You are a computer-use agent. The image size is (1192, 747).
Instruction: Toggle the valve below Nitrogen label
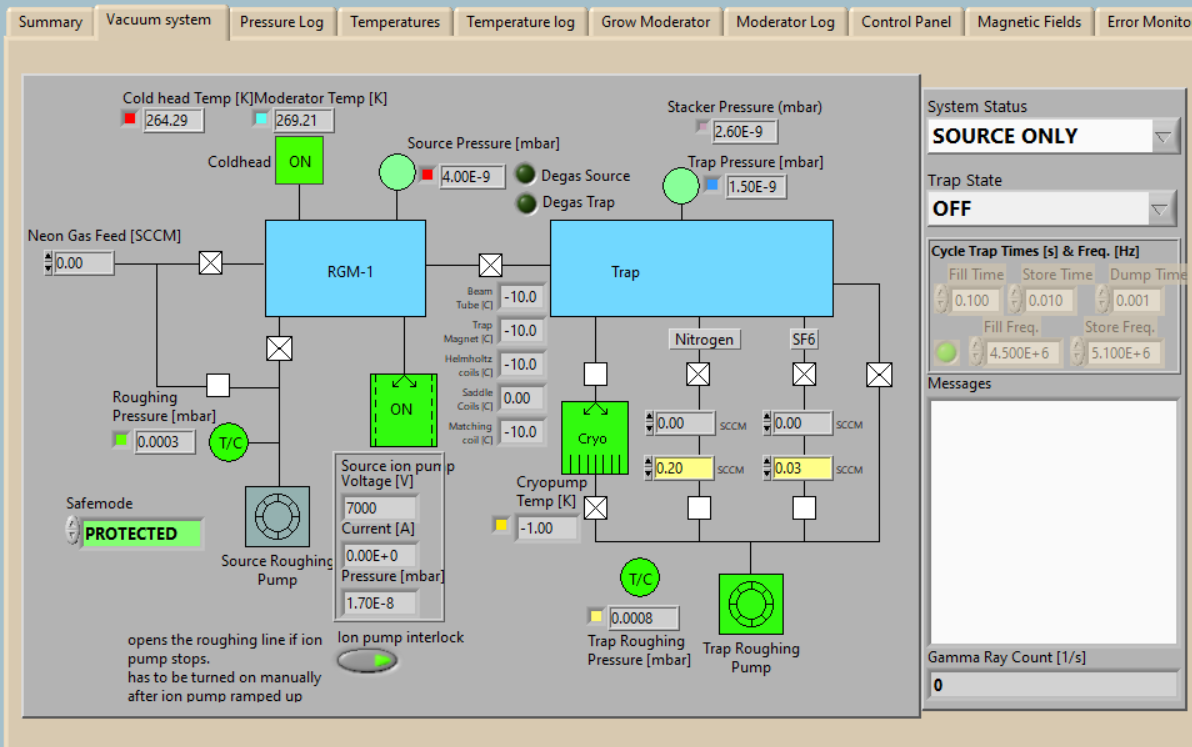coord(698,374)
